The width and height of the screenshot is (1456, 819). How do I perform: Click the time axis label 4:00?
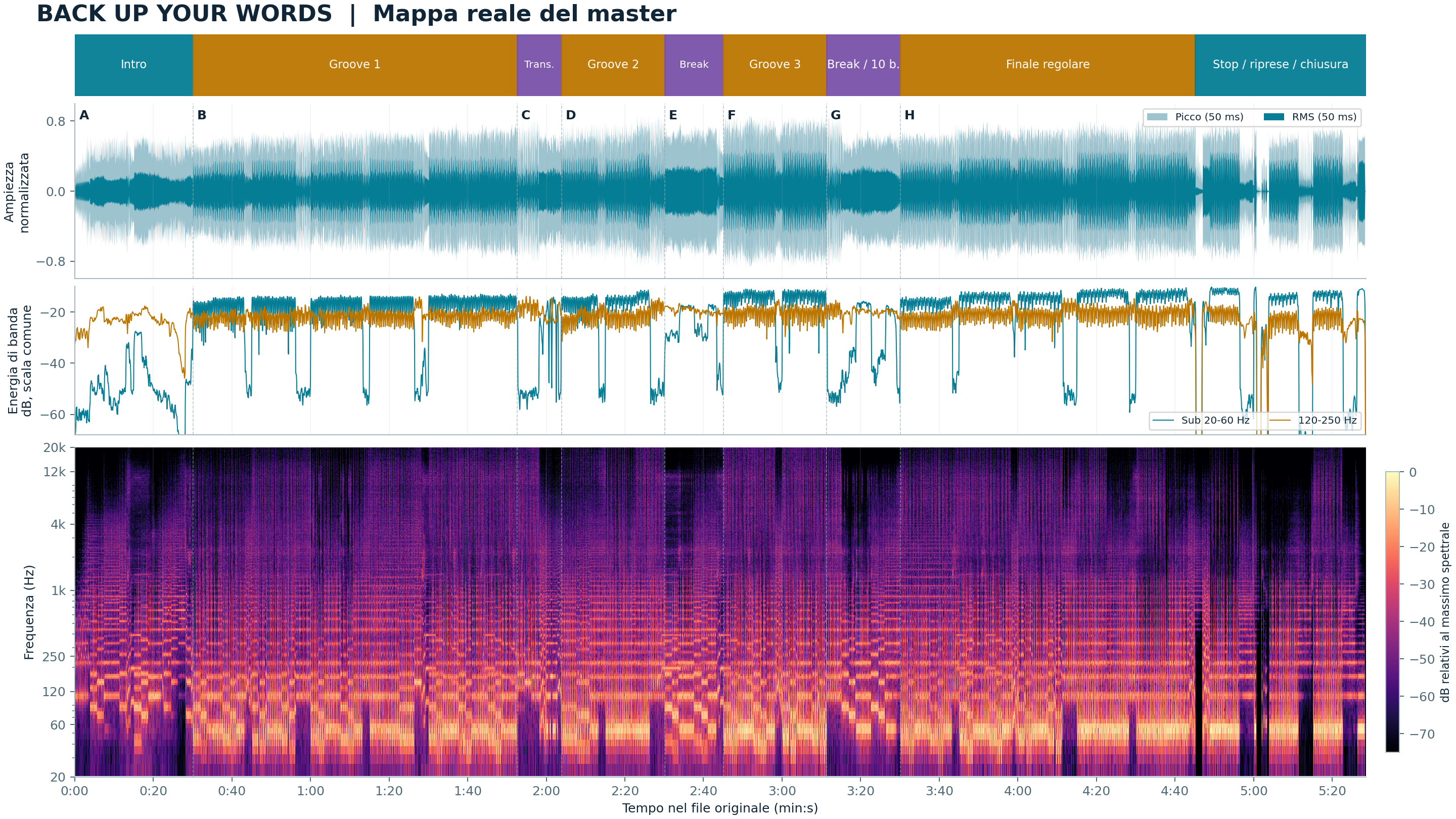[x=1018, y=791]
